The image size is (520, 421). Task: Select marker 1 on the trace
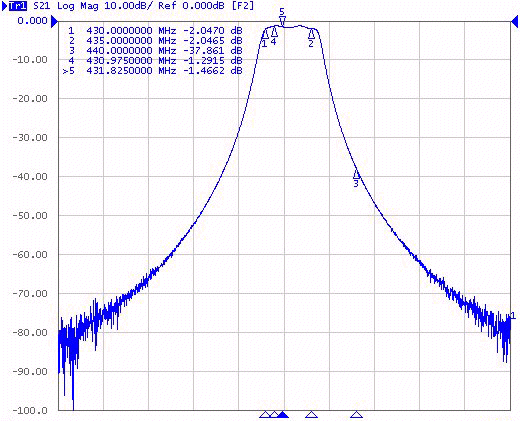(x=265, y=34)
